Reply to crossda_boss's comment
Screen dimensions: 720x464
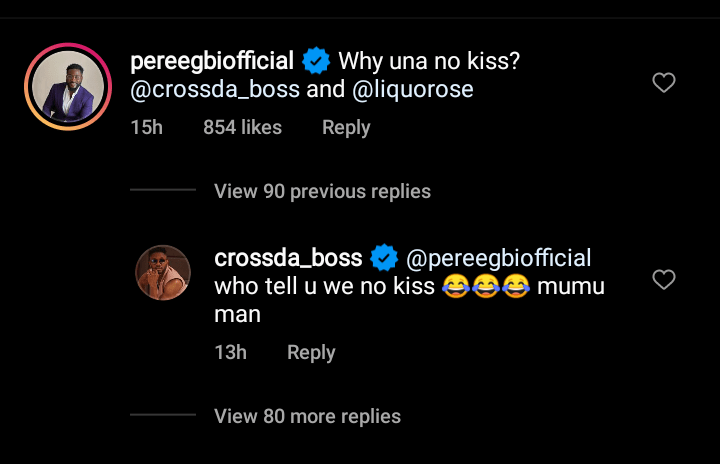(311, 353)
